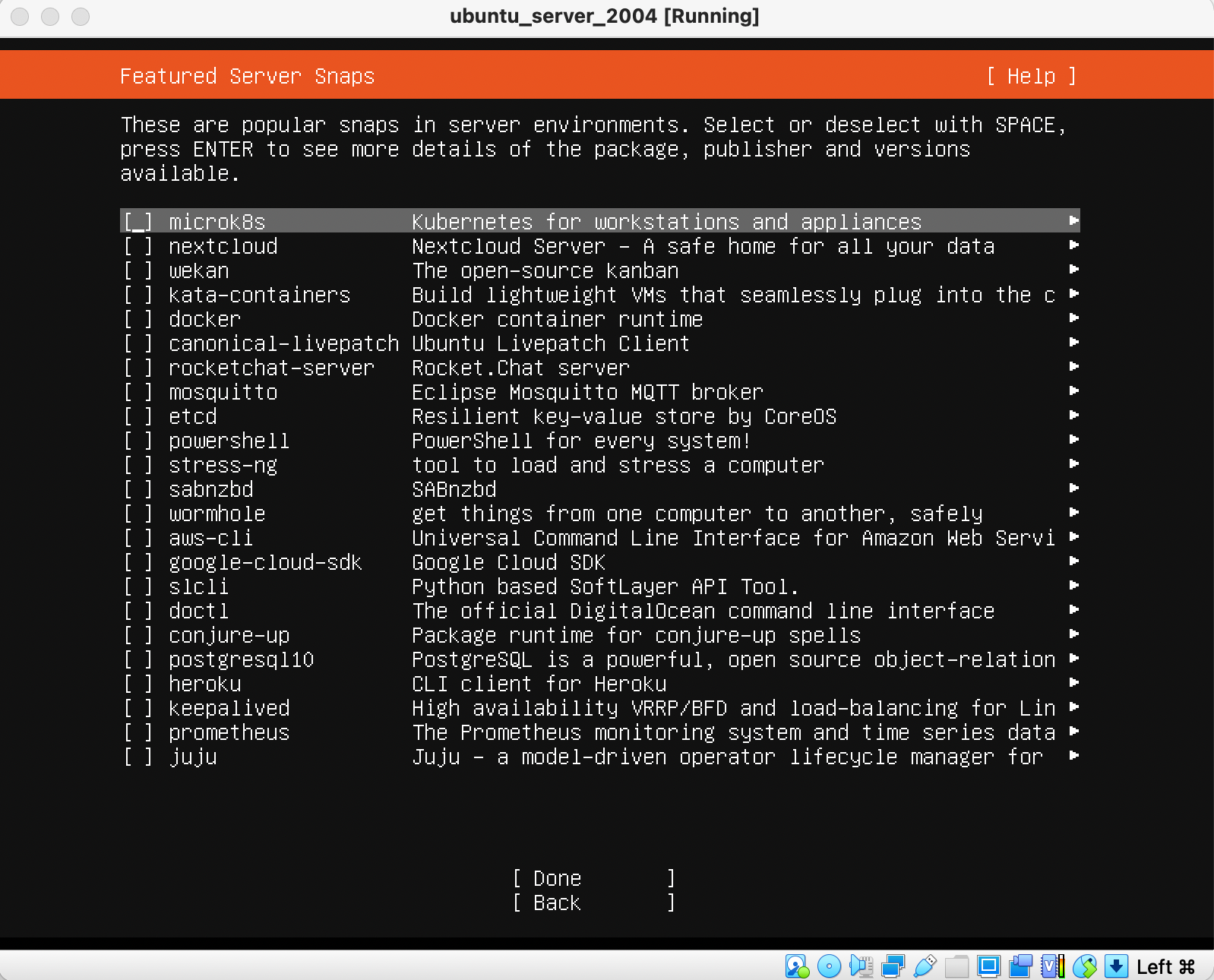Open details arrow on sabnzbd row

click(x=1073, y=488)
